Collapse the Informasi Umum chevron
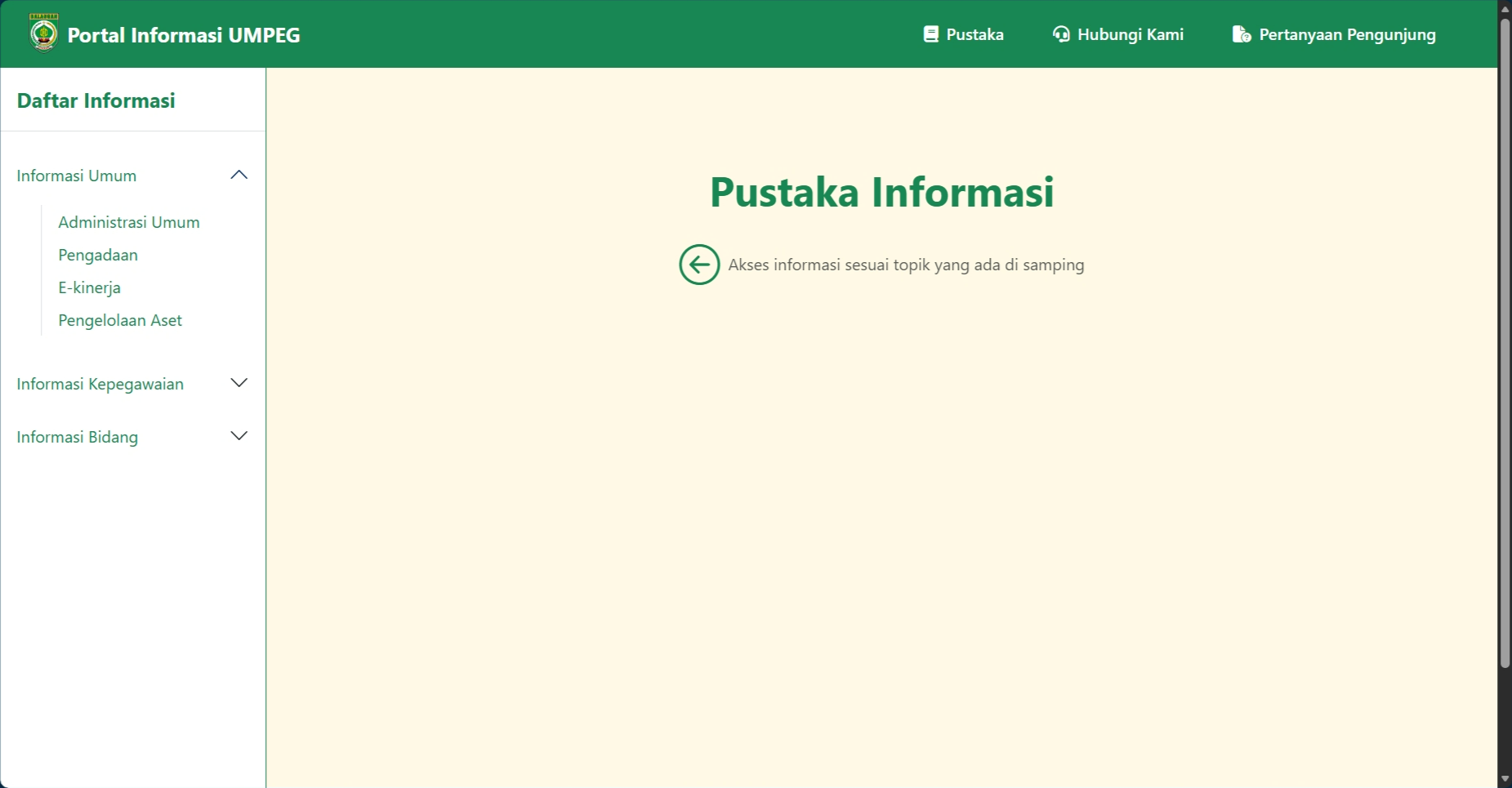Image resolution: width=1512 pixels, height=788 pixels. click(x=239, y=176)
